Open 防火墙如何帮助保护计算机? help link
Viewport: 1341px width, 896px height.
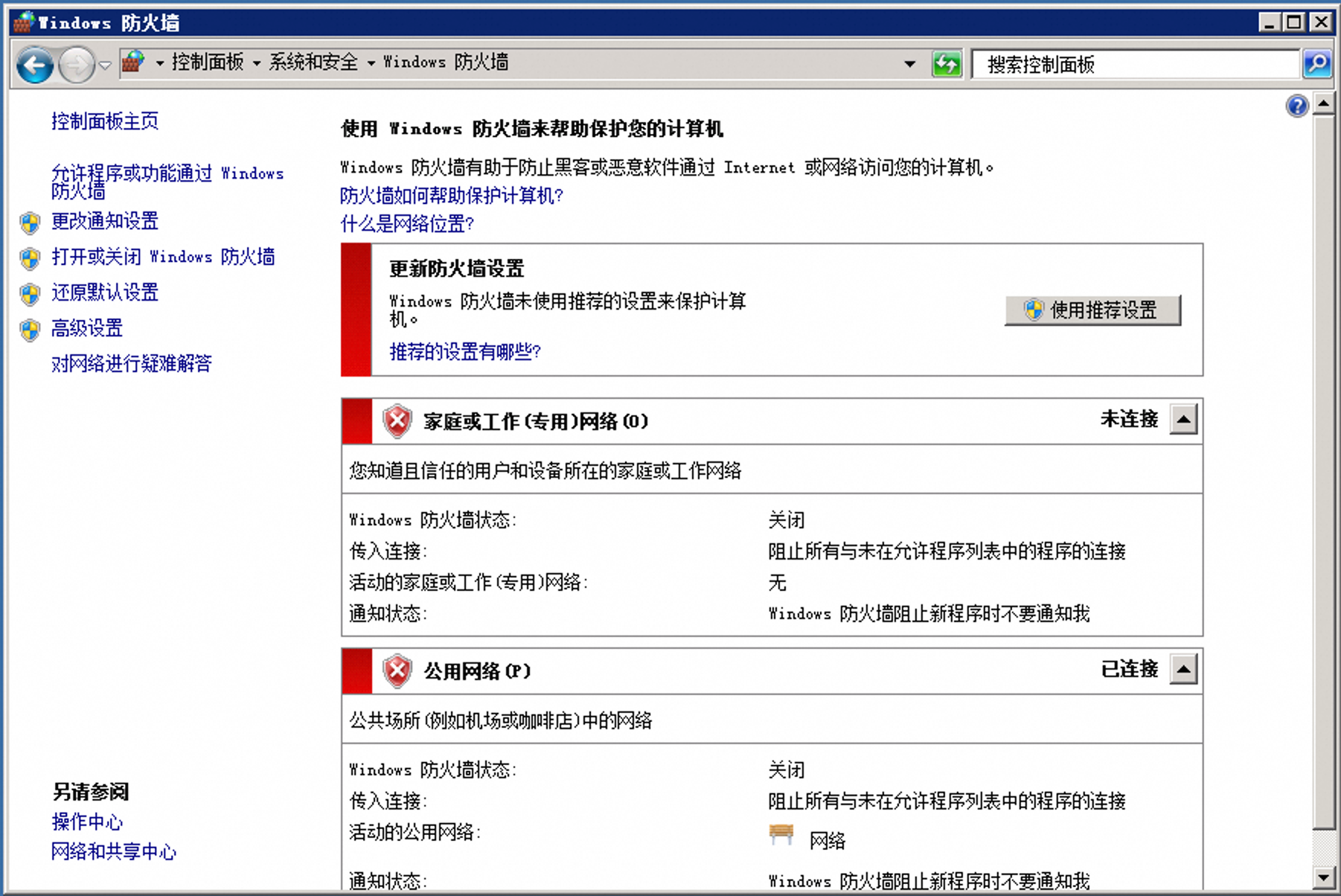[x=452, y=196]
